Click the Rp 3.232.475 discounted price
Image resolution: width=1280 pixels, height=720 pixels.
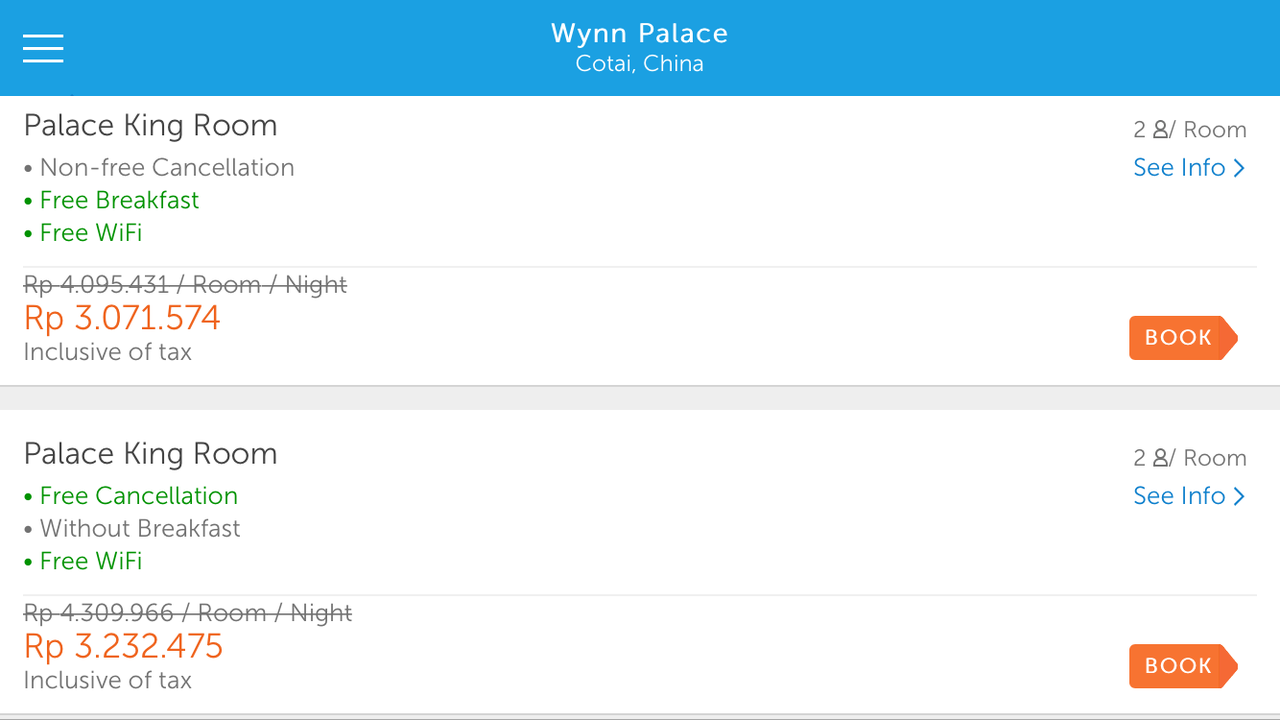coord(123,646)
